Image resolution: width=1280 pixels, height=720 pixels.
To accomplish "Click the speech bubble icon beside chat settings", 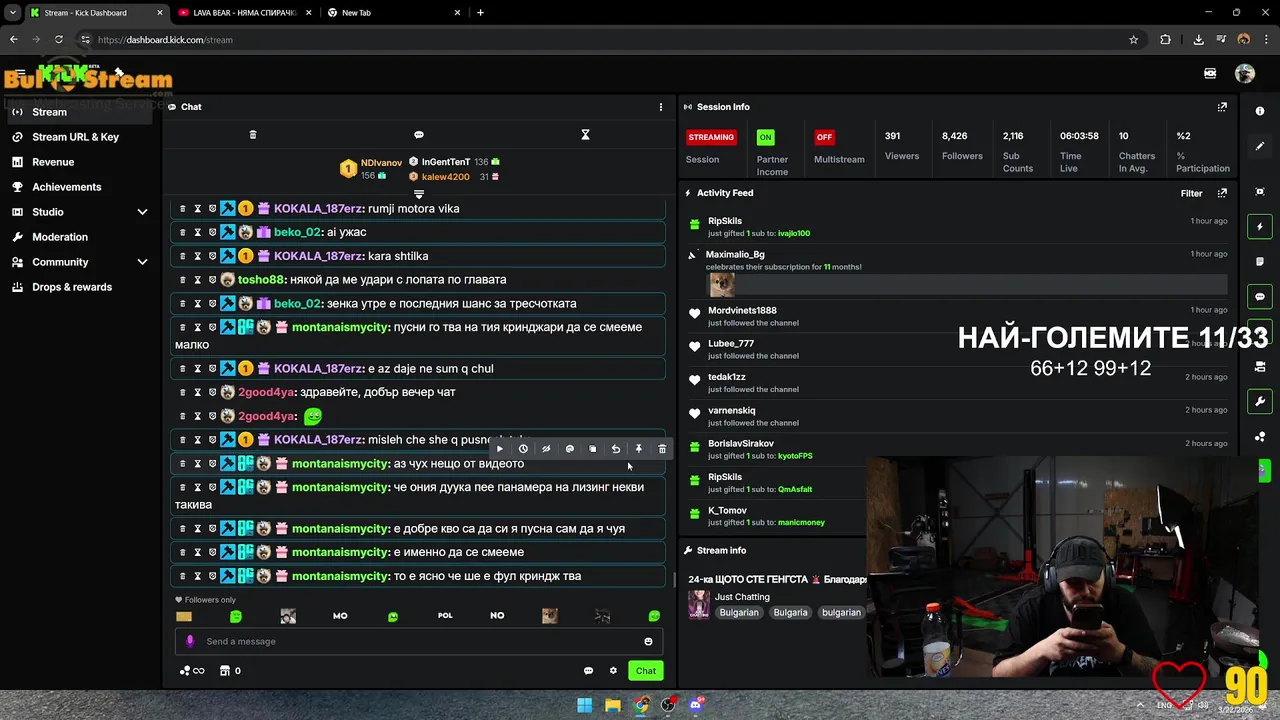I will coord(588,671).
